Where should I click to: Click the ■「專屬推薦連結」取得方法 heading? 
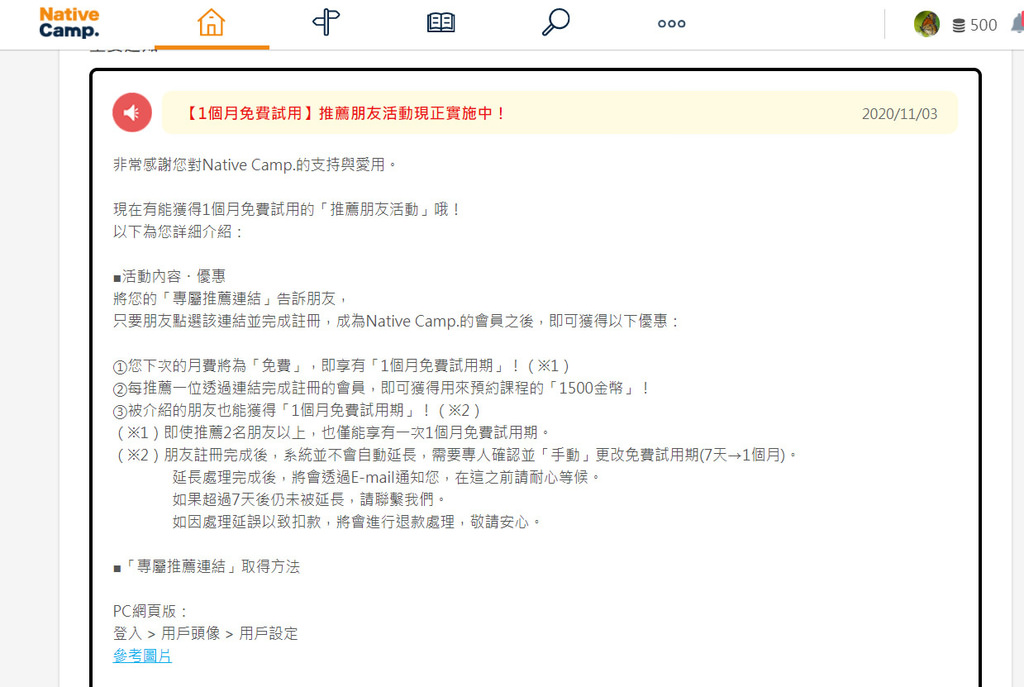[206, 566]
